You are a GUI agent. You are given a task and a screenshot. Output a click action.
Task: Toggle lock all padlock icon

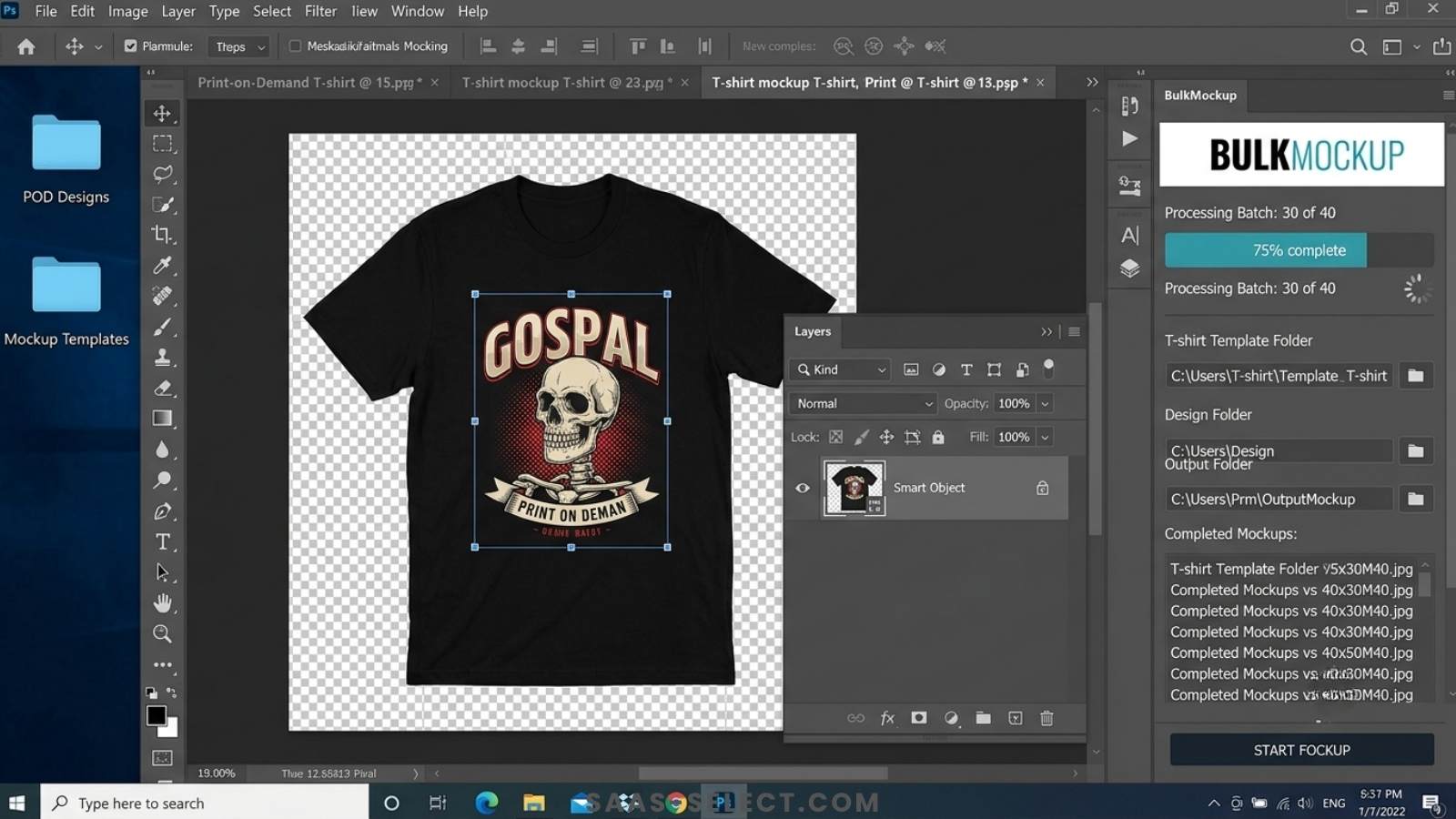(x=938, y=437)
